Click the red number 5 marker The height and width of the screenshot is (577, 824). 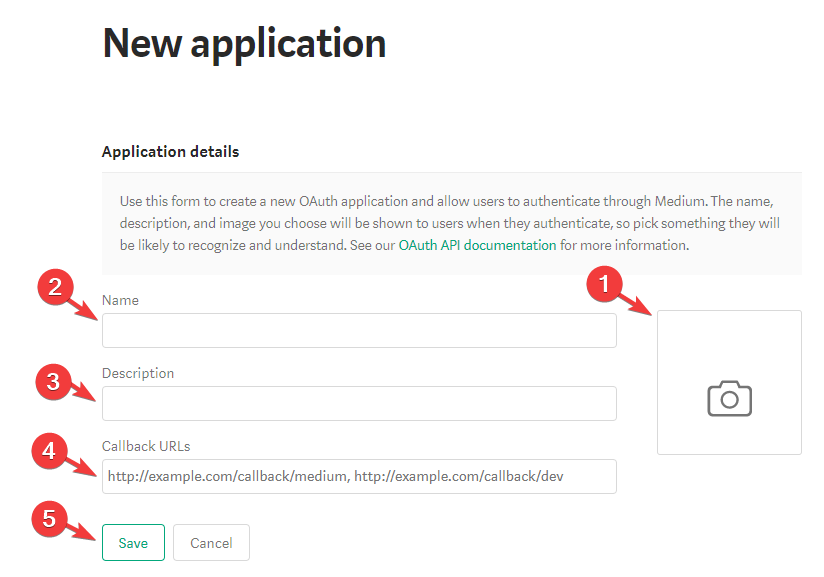[49, 519]
